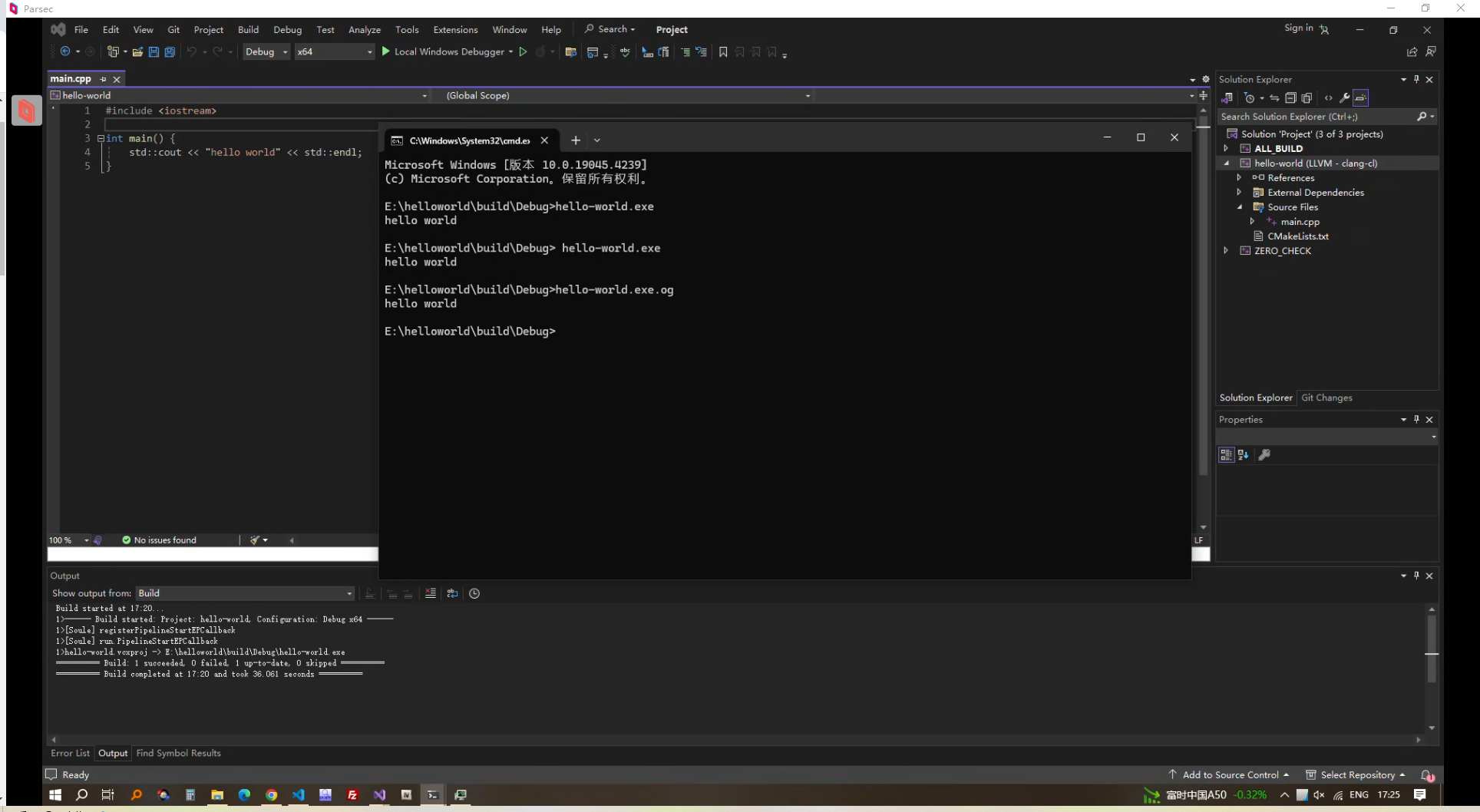Toggle the bookmark toolbar icon
The height and width of the screenshot is (812, 1480).
(x=723, y=51)
